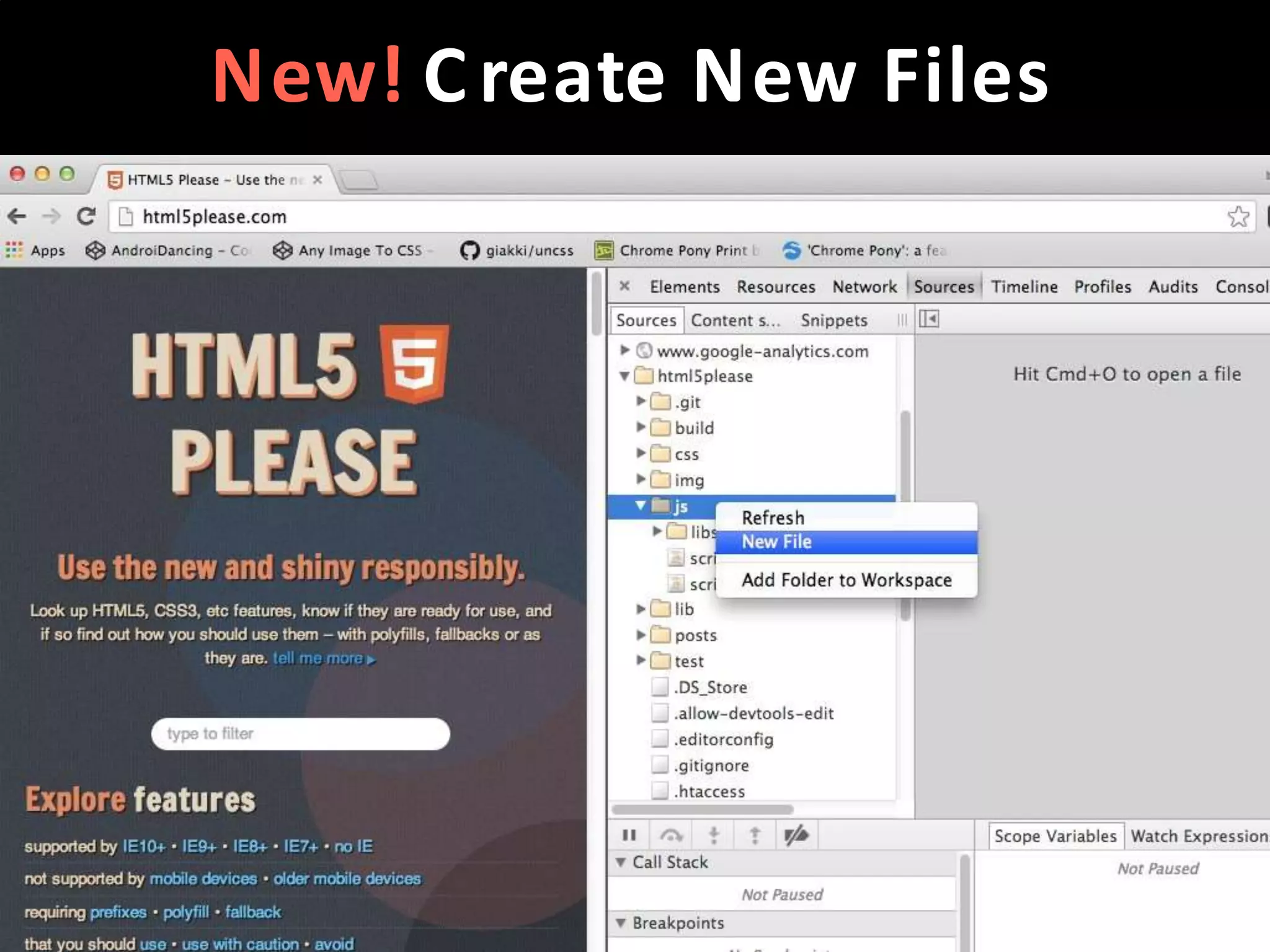Image resolution: width=1270 pixels, height=952 pixels.
Task: Switch to the Resources DevTools tab
Action: (x=776, y=286)
